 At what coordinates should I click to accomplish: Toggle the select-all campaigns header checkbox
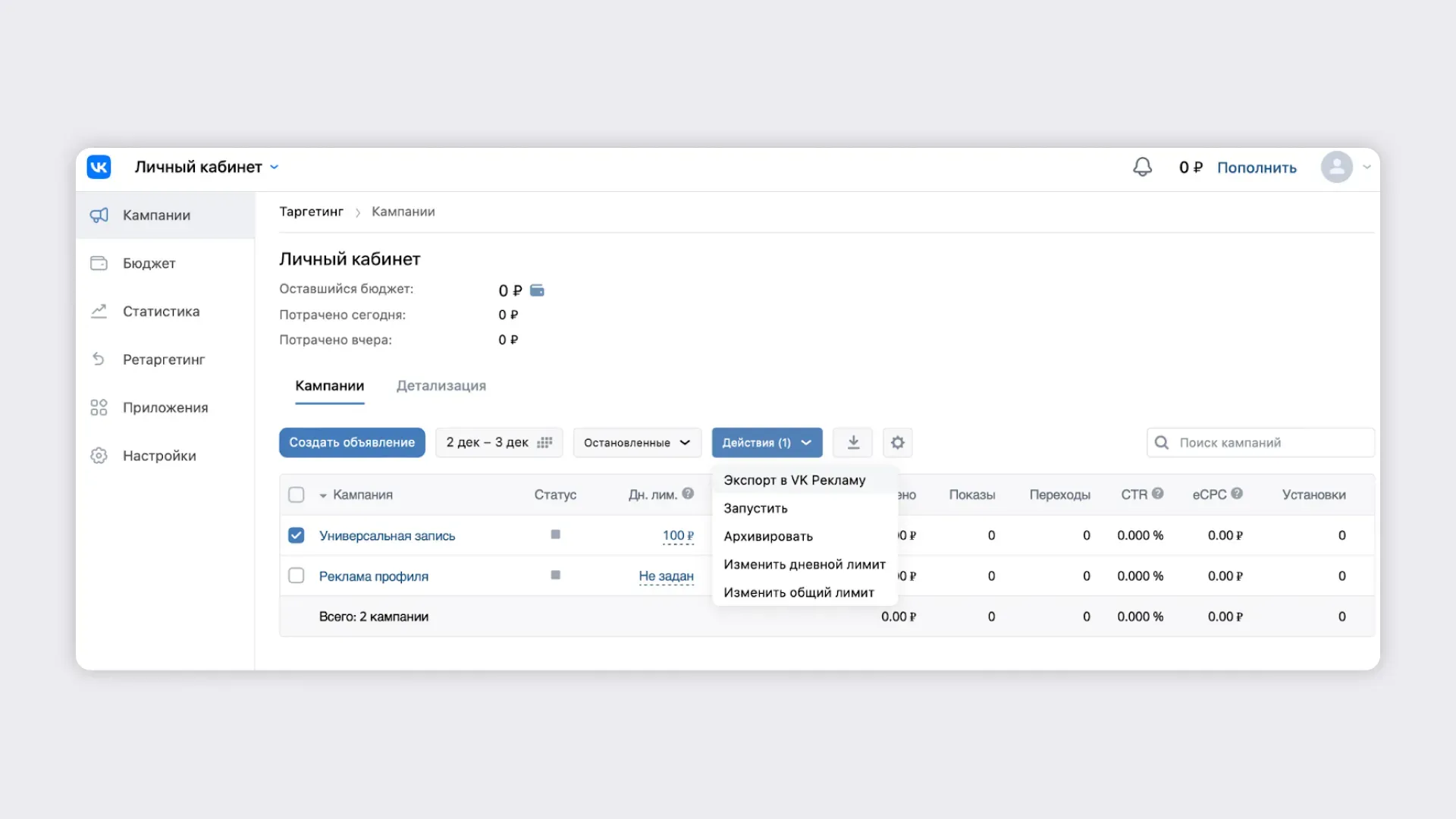[x=297, y=494]
